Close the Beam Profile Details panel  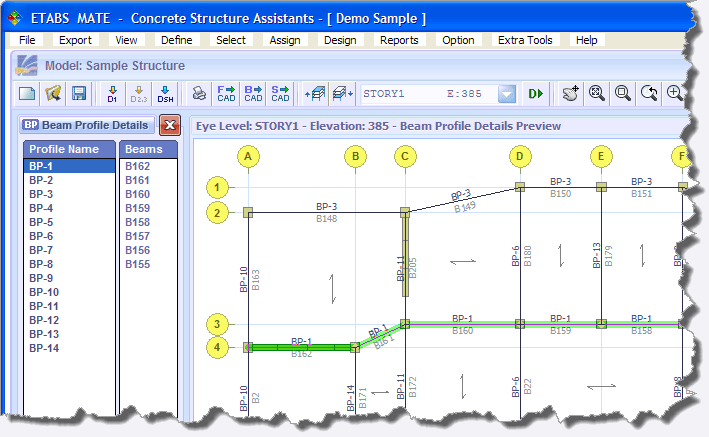pos(169,125)
